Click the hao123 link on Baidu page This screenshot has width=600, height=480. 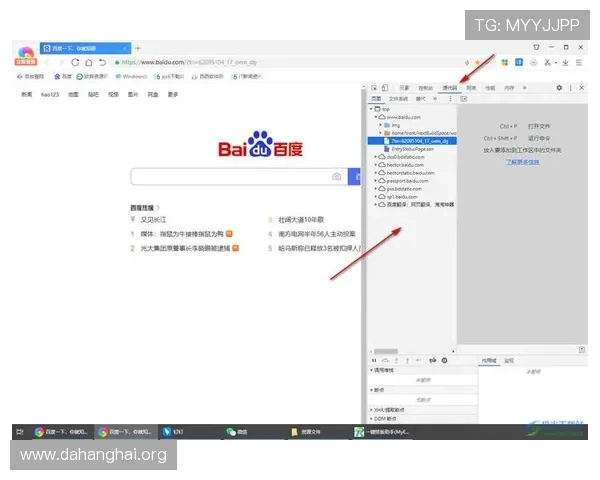[50, 95]
